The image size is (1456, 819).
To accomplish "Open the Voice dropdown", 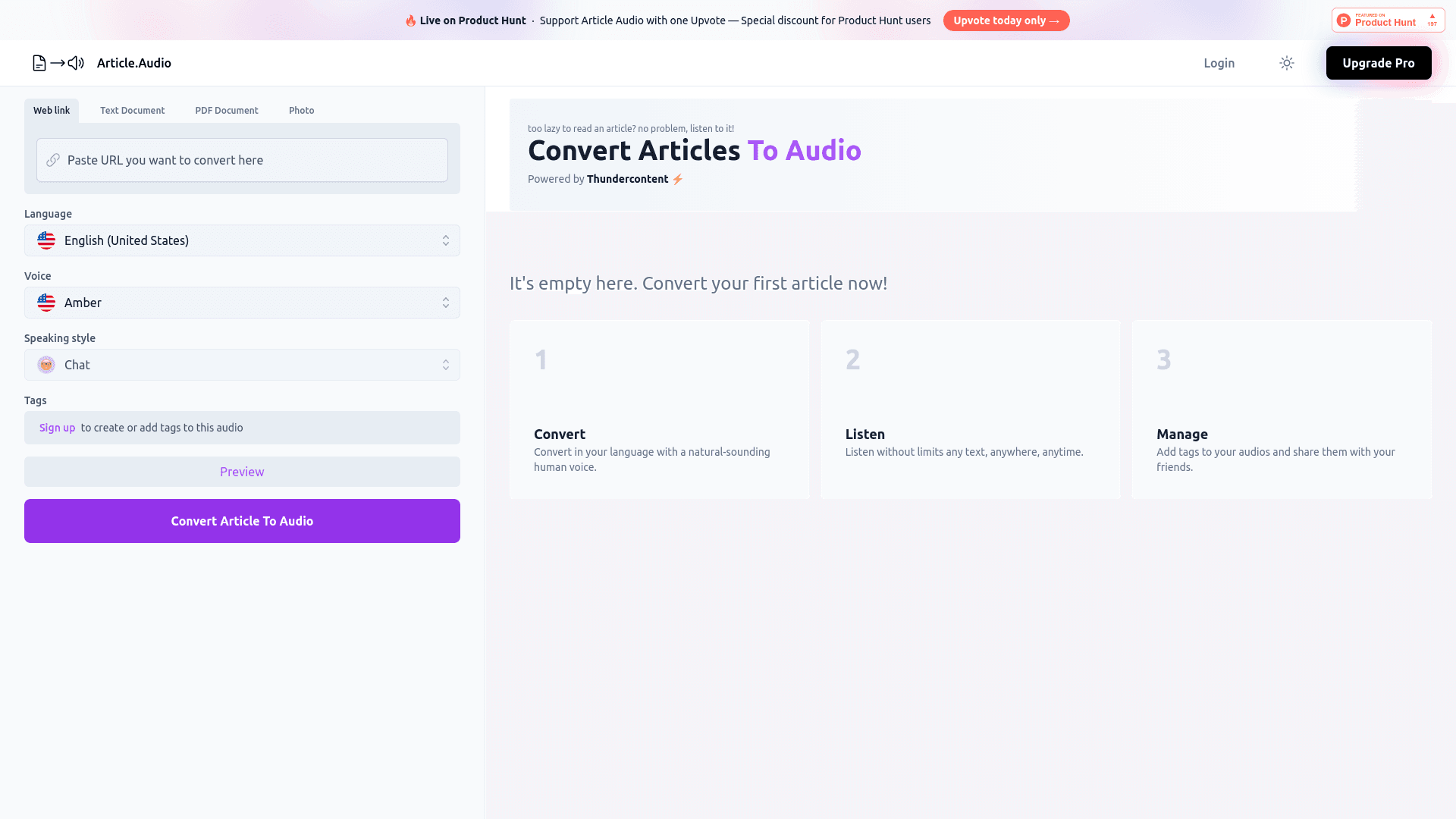I will click(x=242, y=303).
